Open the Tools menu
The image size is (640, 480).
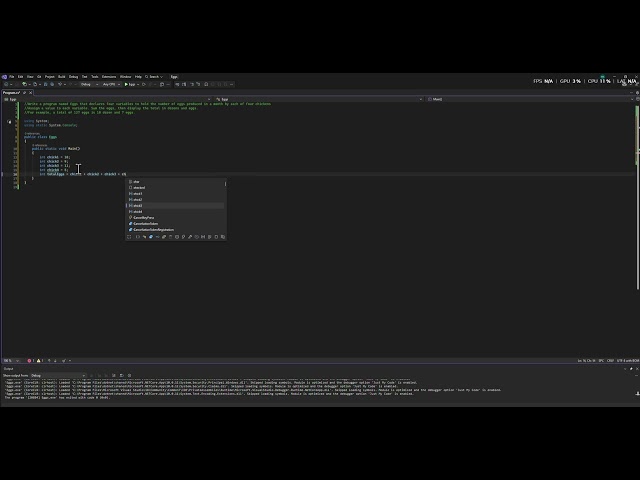click(95, 77)
